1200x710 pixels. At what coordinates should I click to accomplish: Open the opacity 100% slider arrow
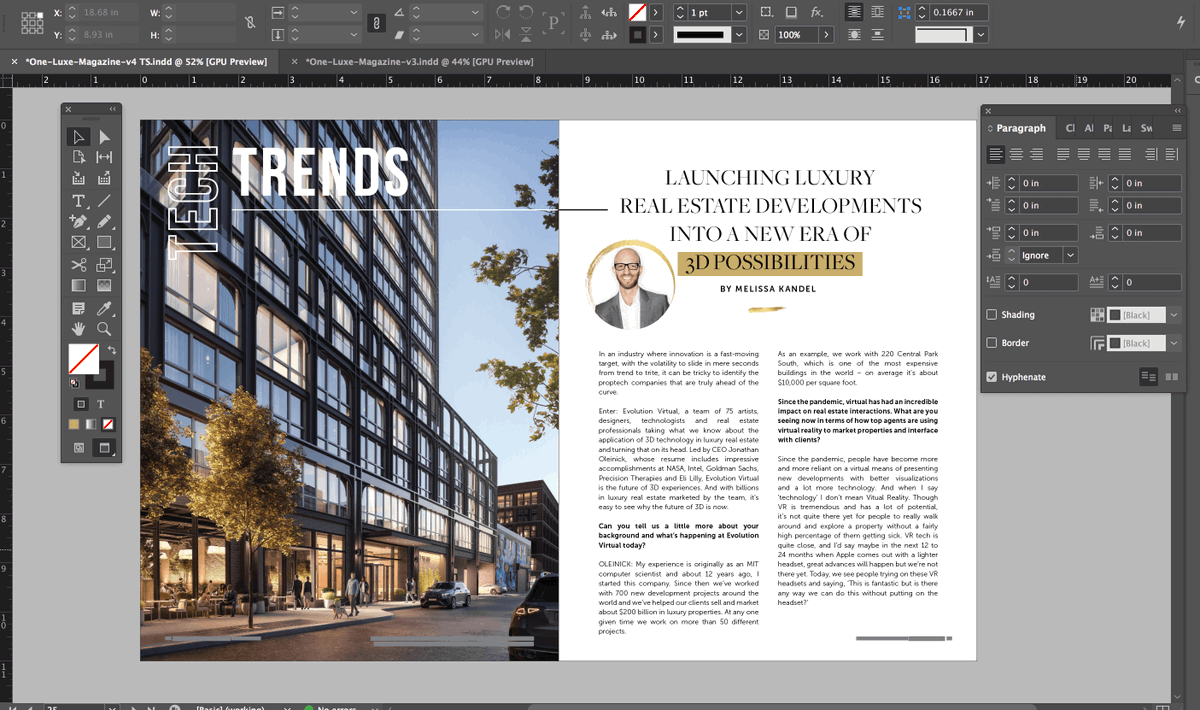[x=826, y=34]
